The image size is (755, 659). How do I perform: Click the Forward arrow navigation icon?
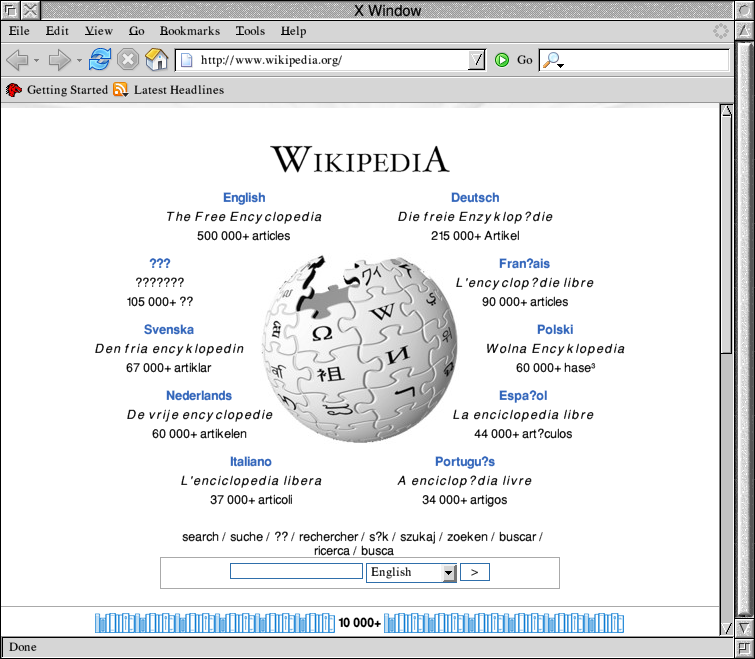60,60
